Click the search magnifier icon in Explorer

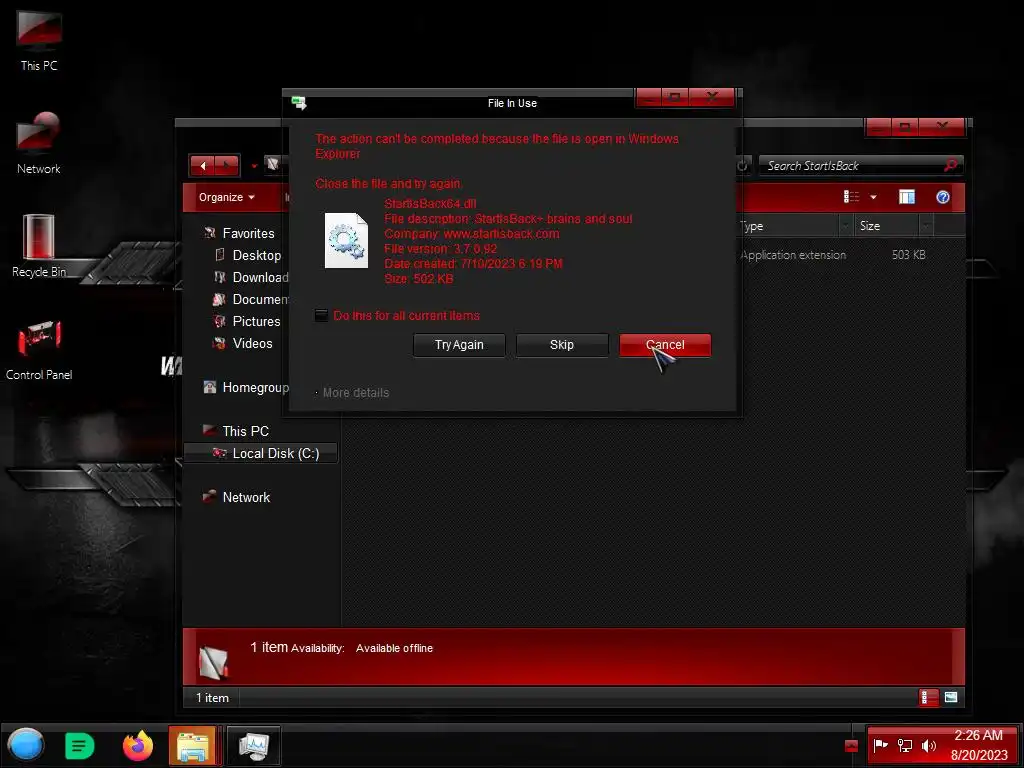951,166
